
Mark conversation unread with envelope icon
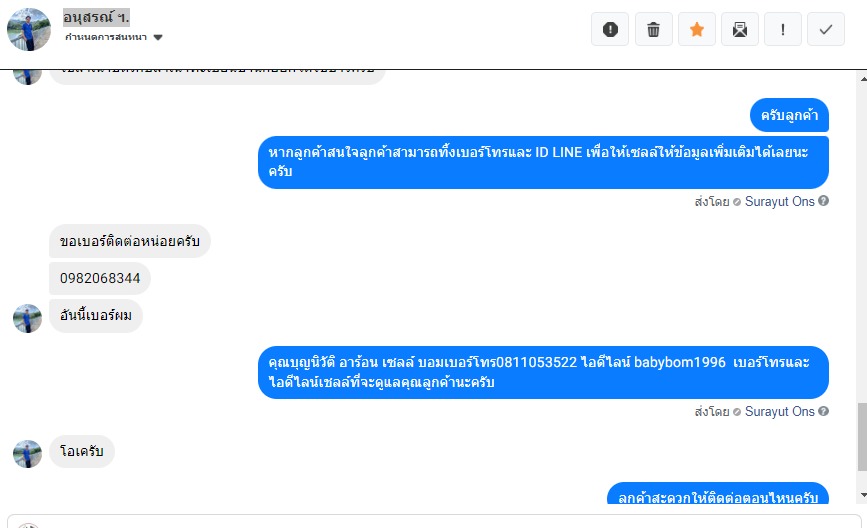click(740, 29)
